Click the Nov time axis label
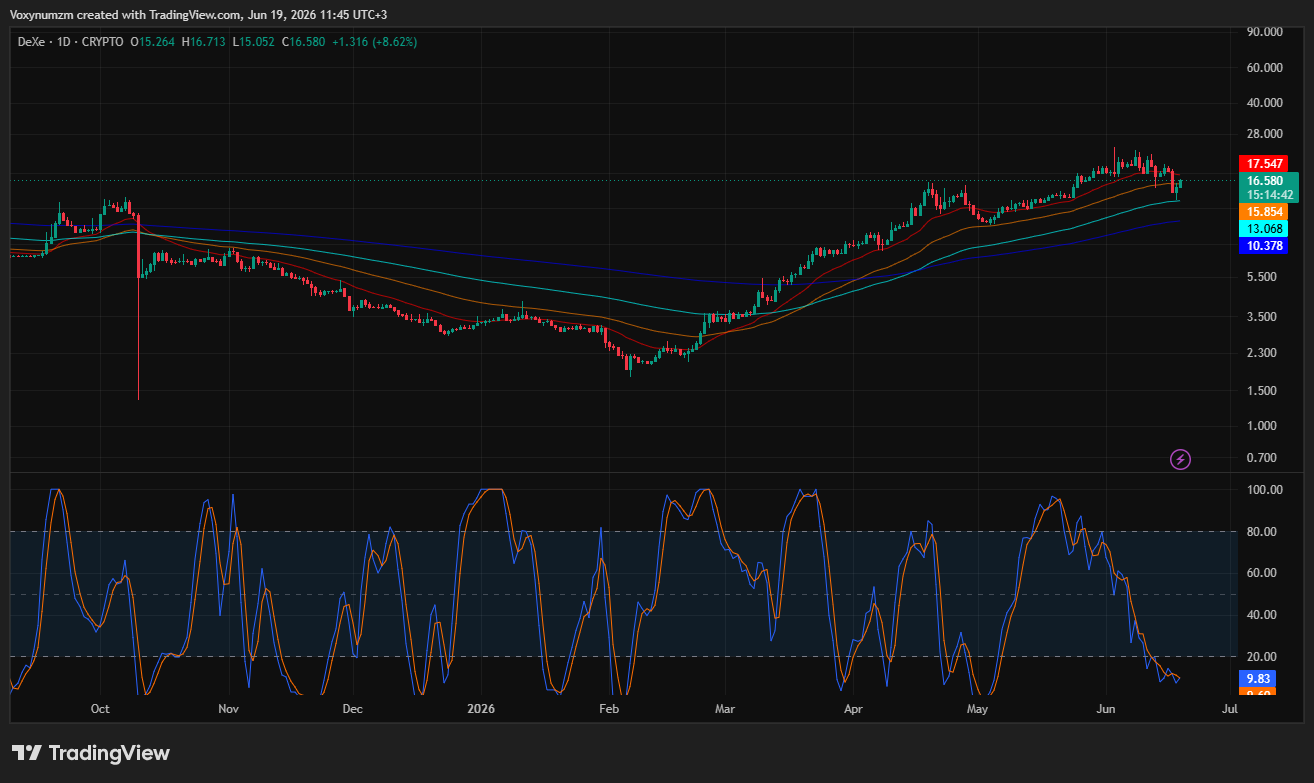1314x783 pixels. (x=228, y=709)
